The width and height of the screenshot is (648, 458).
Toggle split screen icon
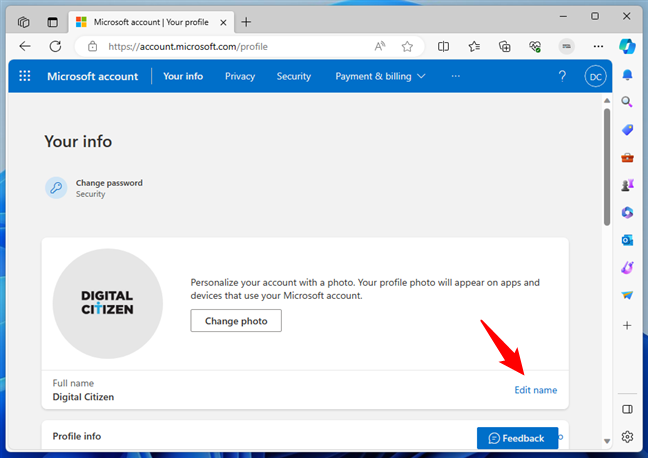coord(443,46)
